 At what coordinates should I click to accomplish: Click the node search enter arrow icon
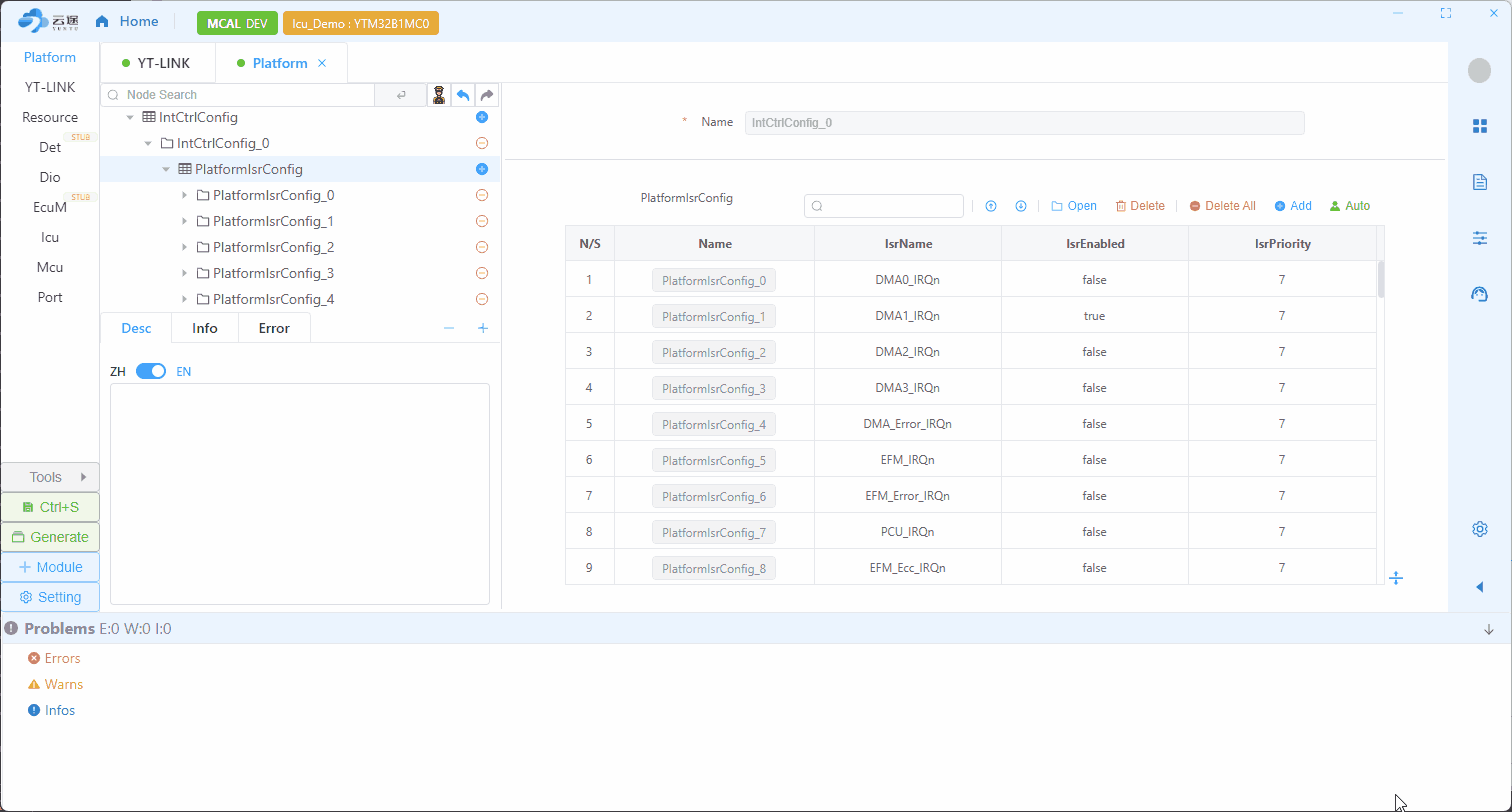401,95
